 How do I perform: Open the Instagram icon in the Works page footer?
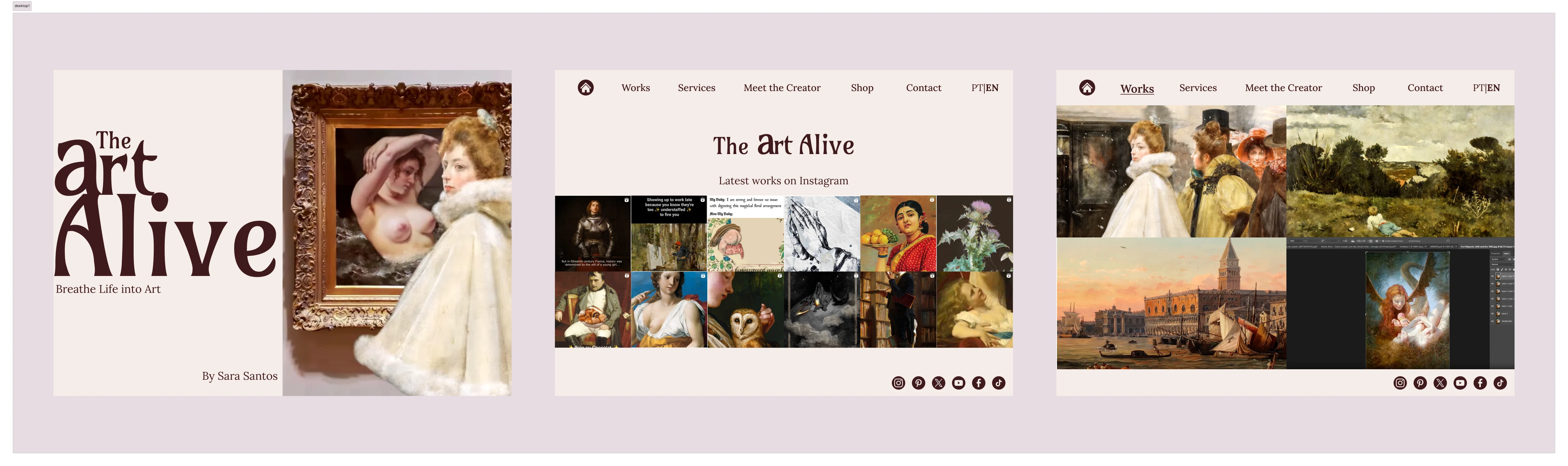[x=1400, y=383]
